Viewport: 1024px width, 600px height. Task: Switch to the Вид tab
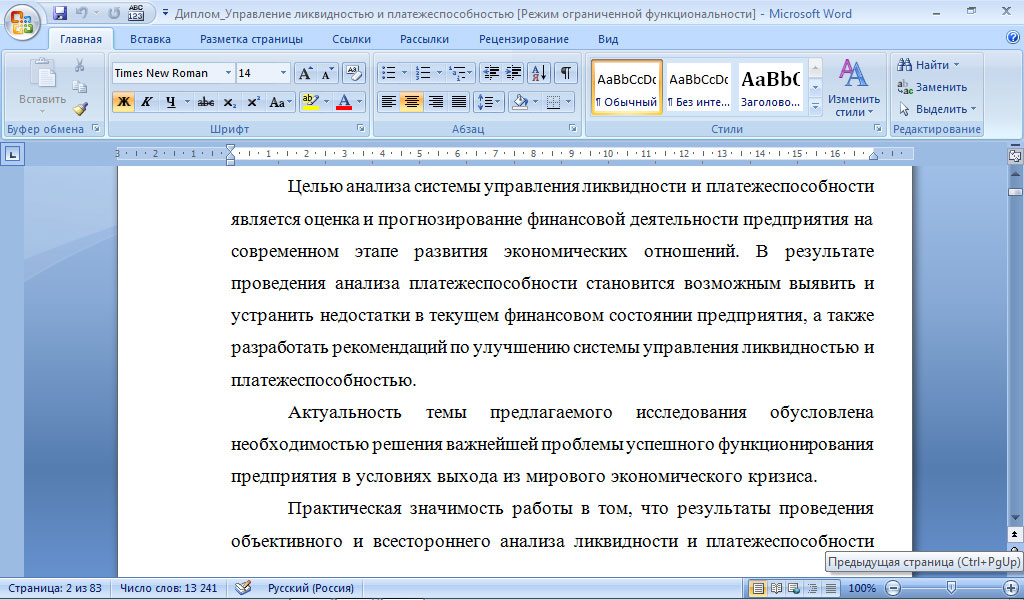(x=608, y=39)
